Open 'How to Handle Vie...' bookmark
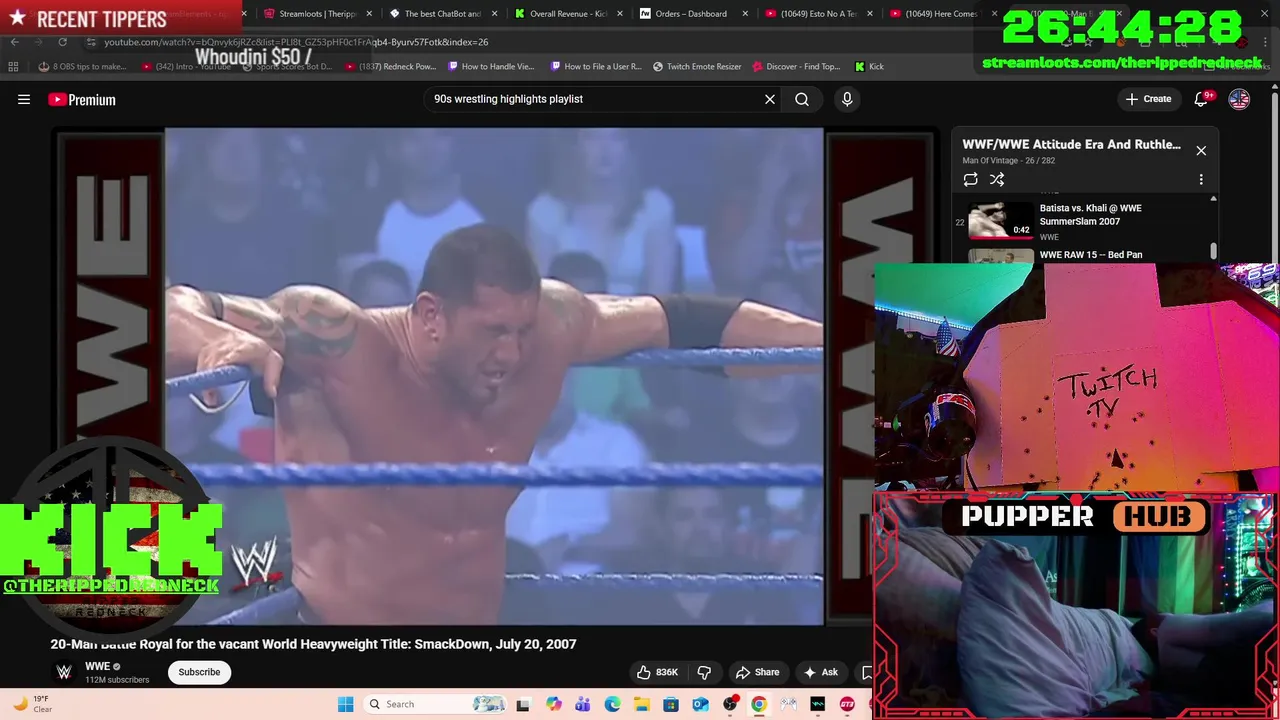Image resolution: width=1280 pixels, height=720 pixels. (492, 67)
